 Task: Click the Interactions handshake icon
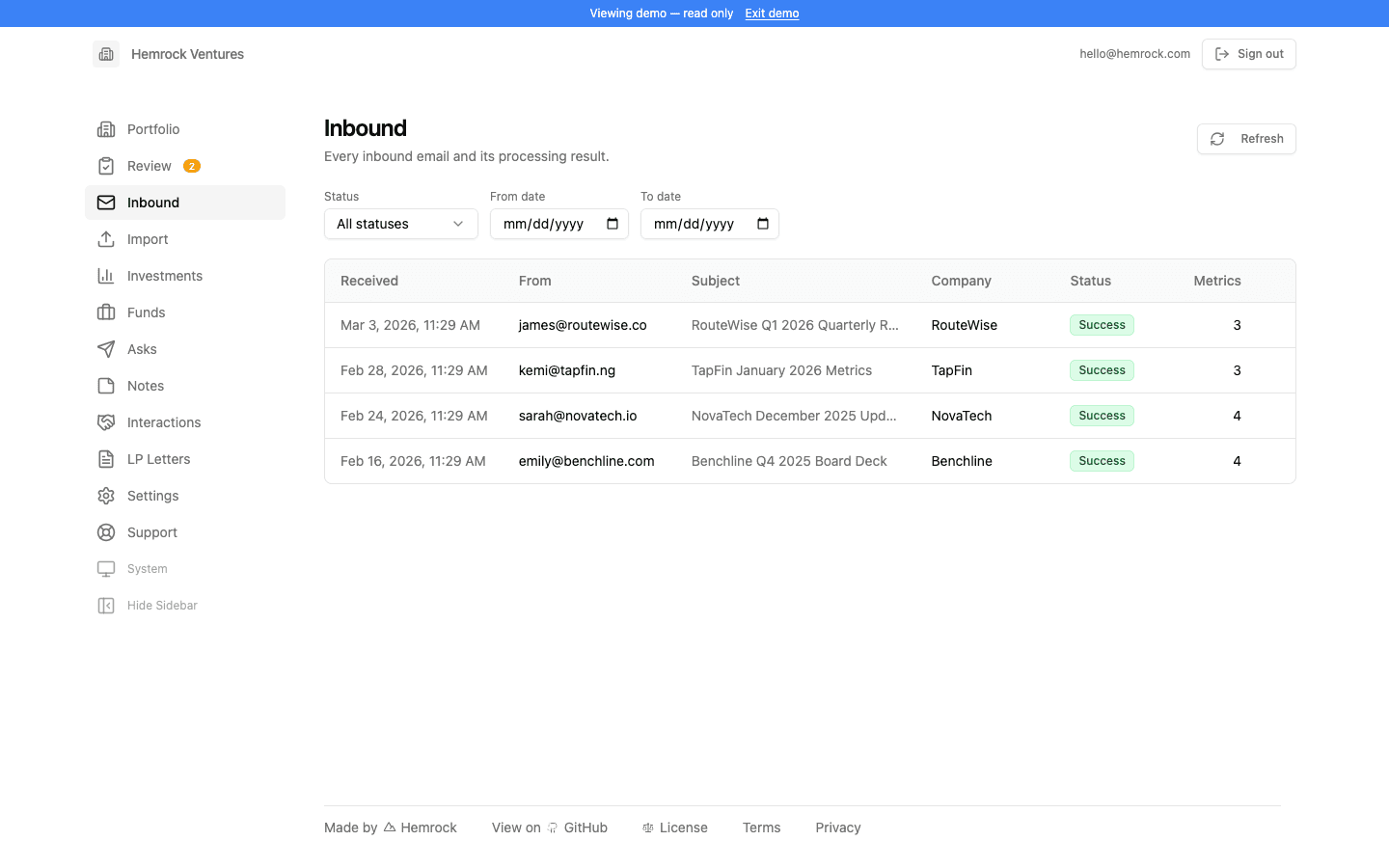pos(106,422)
